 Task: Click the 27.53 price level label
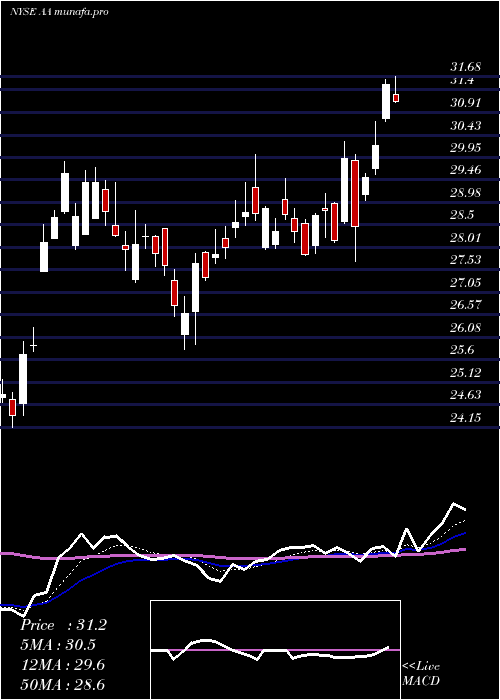pos(465,260)
